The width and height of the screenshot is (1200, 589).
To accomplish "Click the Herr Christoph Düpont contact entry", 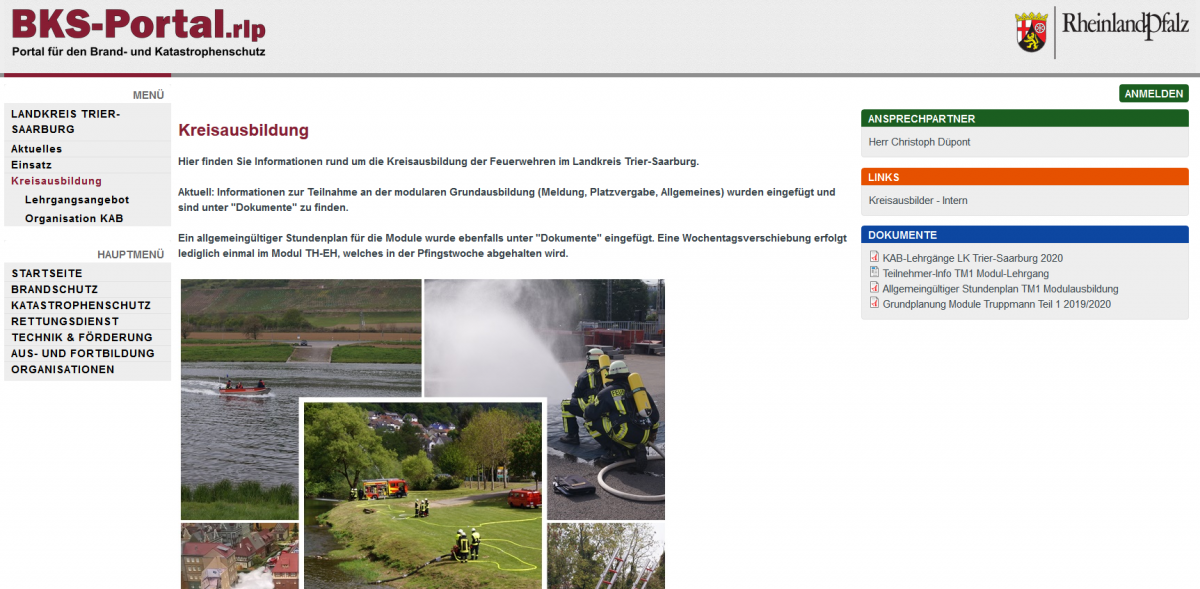I will [x=919, y=142].
